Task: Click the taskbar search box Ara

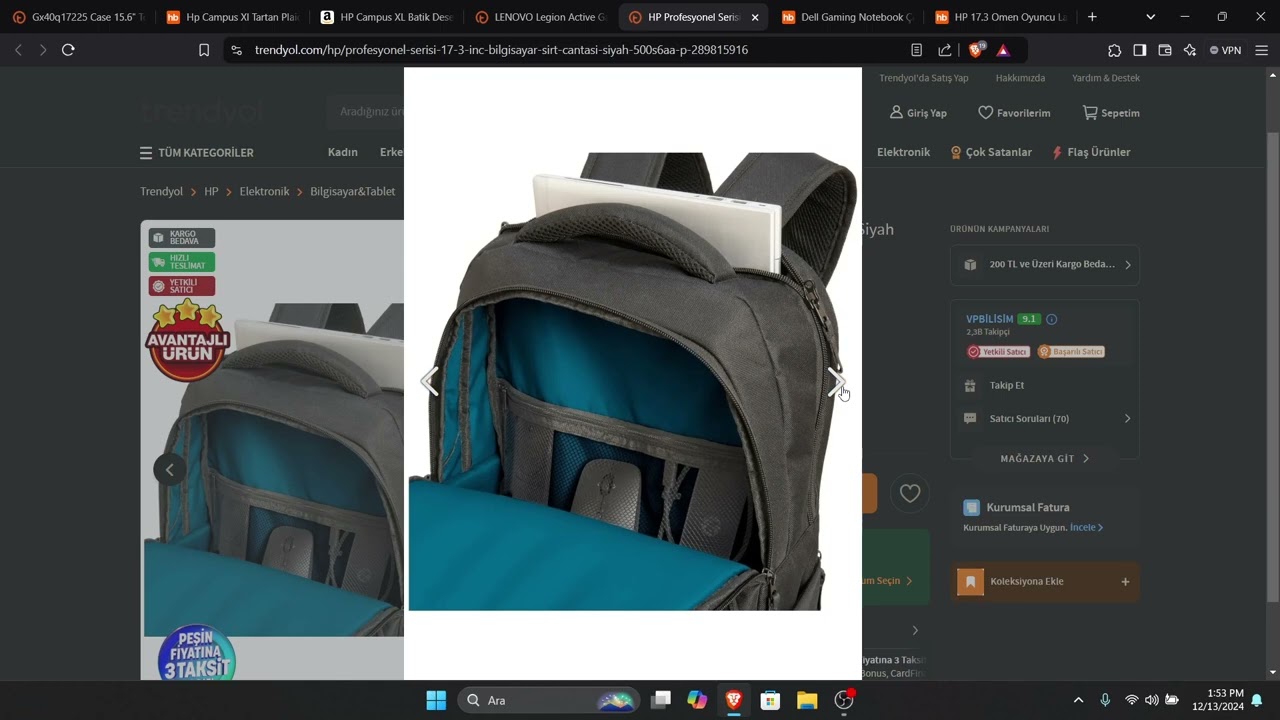Action: click(548, 700)
